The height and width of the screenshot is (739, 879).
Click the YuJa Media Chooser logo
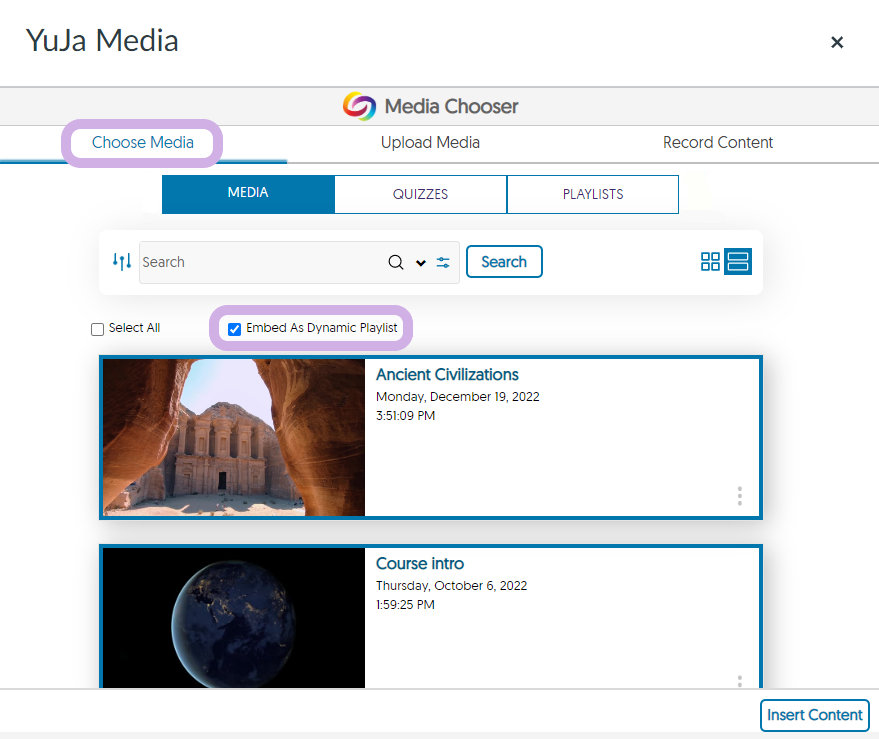click(x=359, y=106)
